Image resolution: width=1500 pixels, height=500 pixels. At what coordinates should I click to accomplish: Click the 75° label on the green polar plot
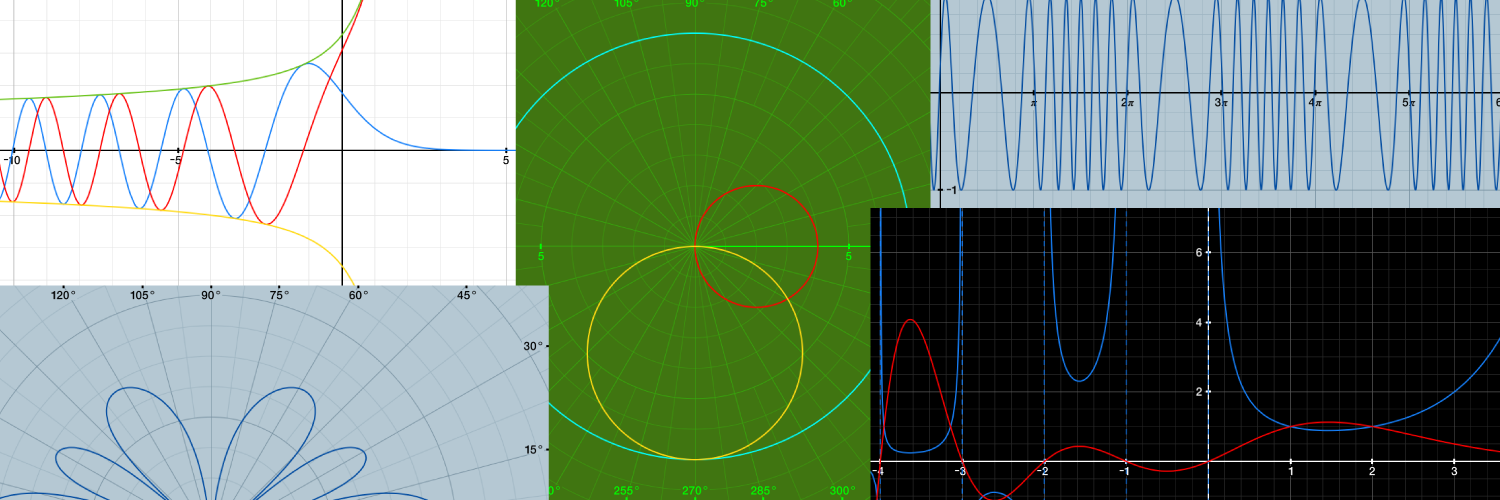[764, 4]
